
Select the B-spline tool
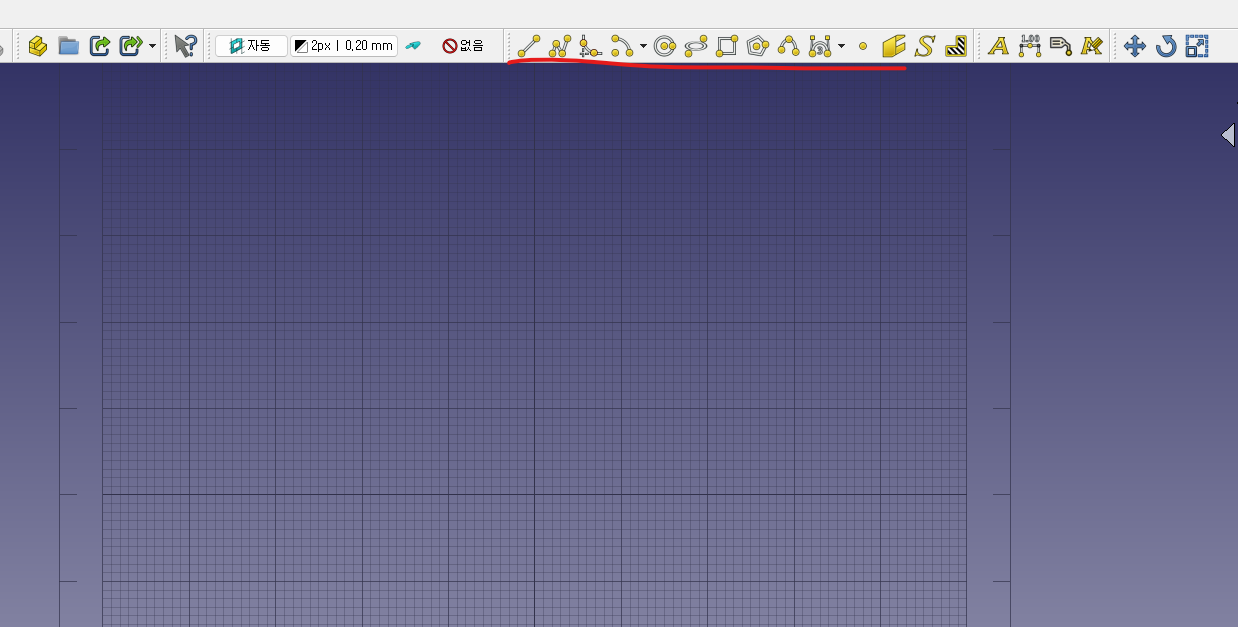pos(788,46)
